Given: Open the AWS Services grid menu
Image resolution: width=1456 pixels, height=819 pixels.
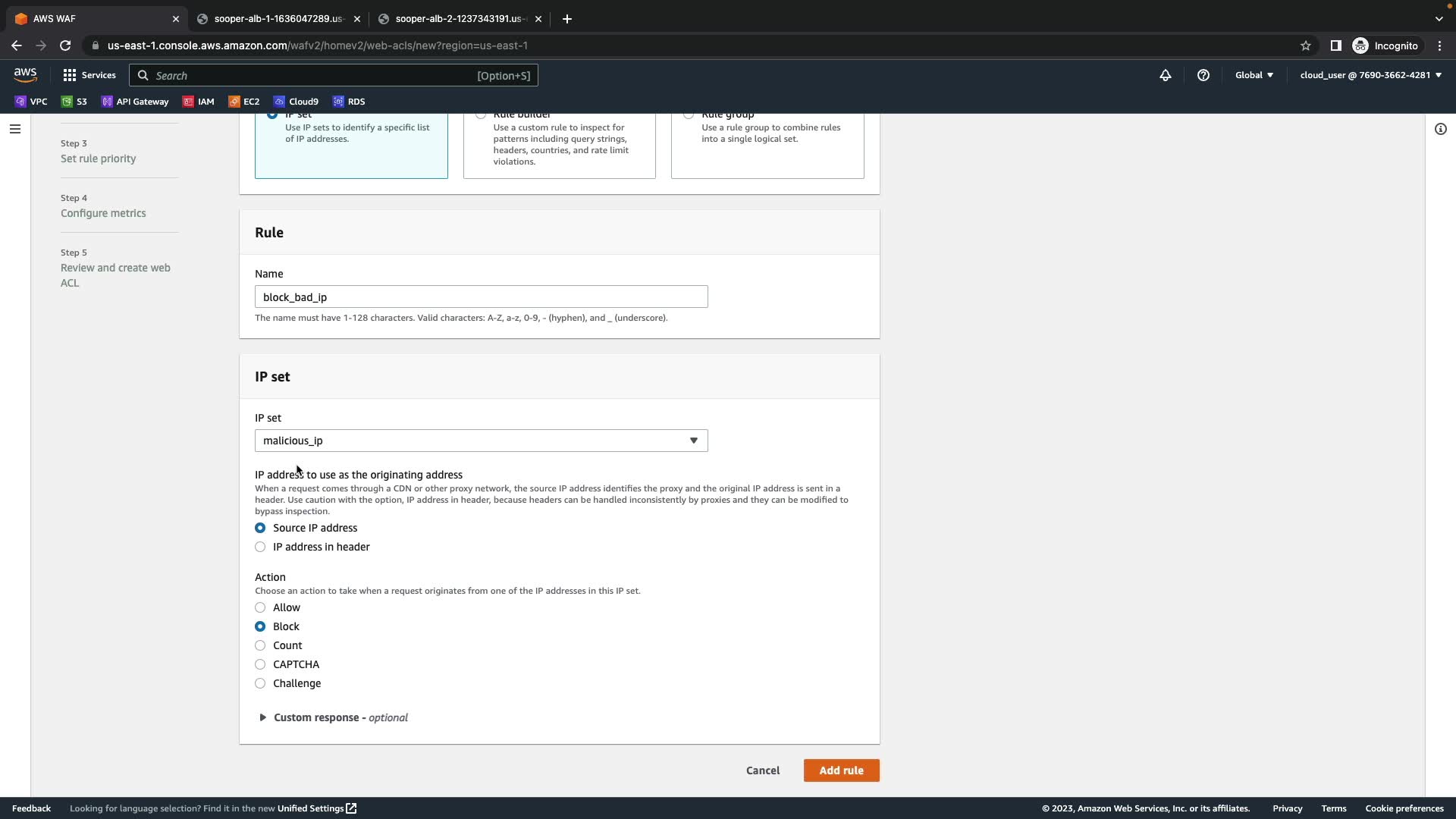Looking at the screenshot, I should point(89,75).
